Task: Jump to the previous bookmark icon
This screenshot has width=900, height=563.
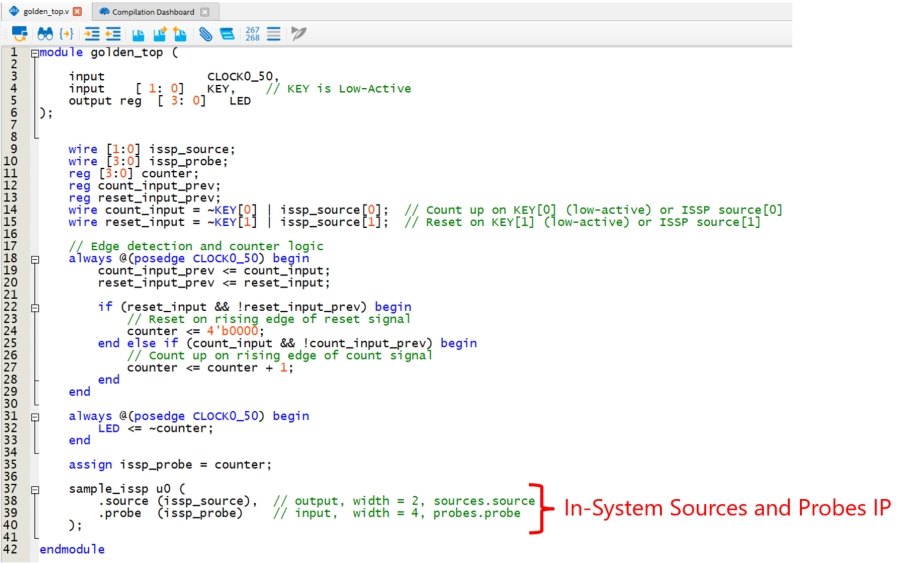Action: coord(180,33)
